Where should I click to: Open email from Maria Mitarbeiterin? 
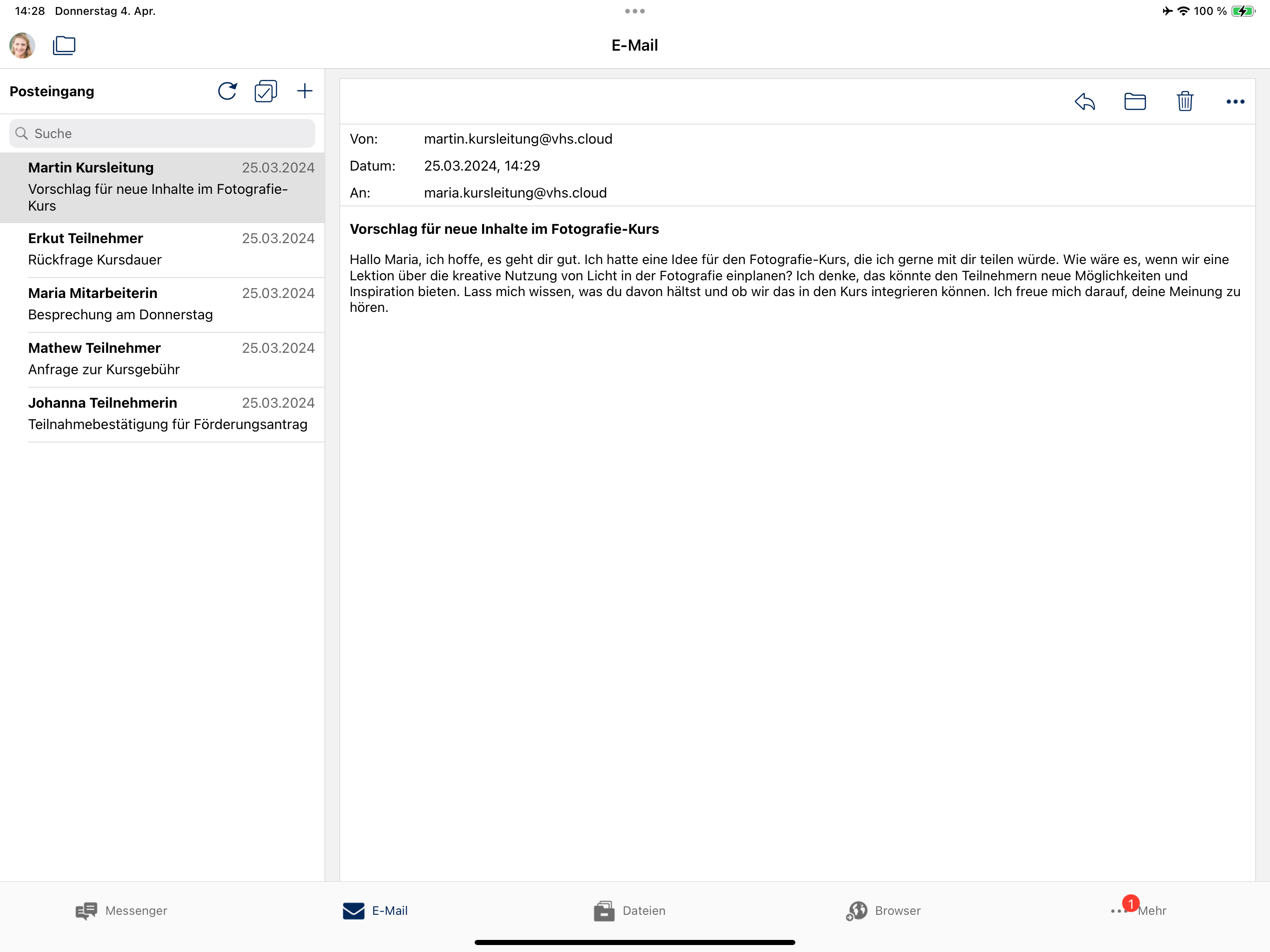point(163,304)
